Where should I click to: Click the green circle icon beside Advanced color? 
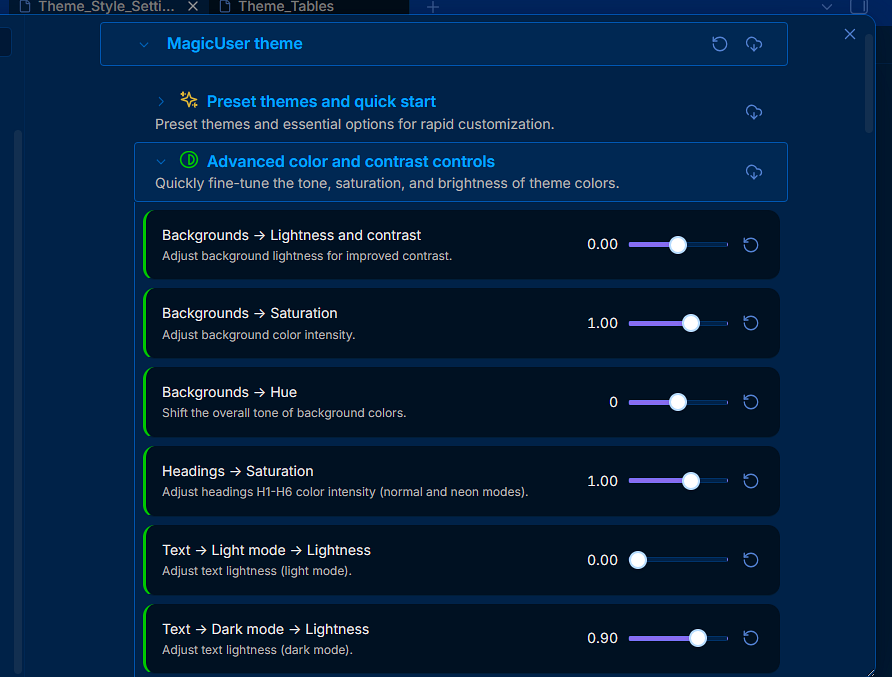coord(189,160)
